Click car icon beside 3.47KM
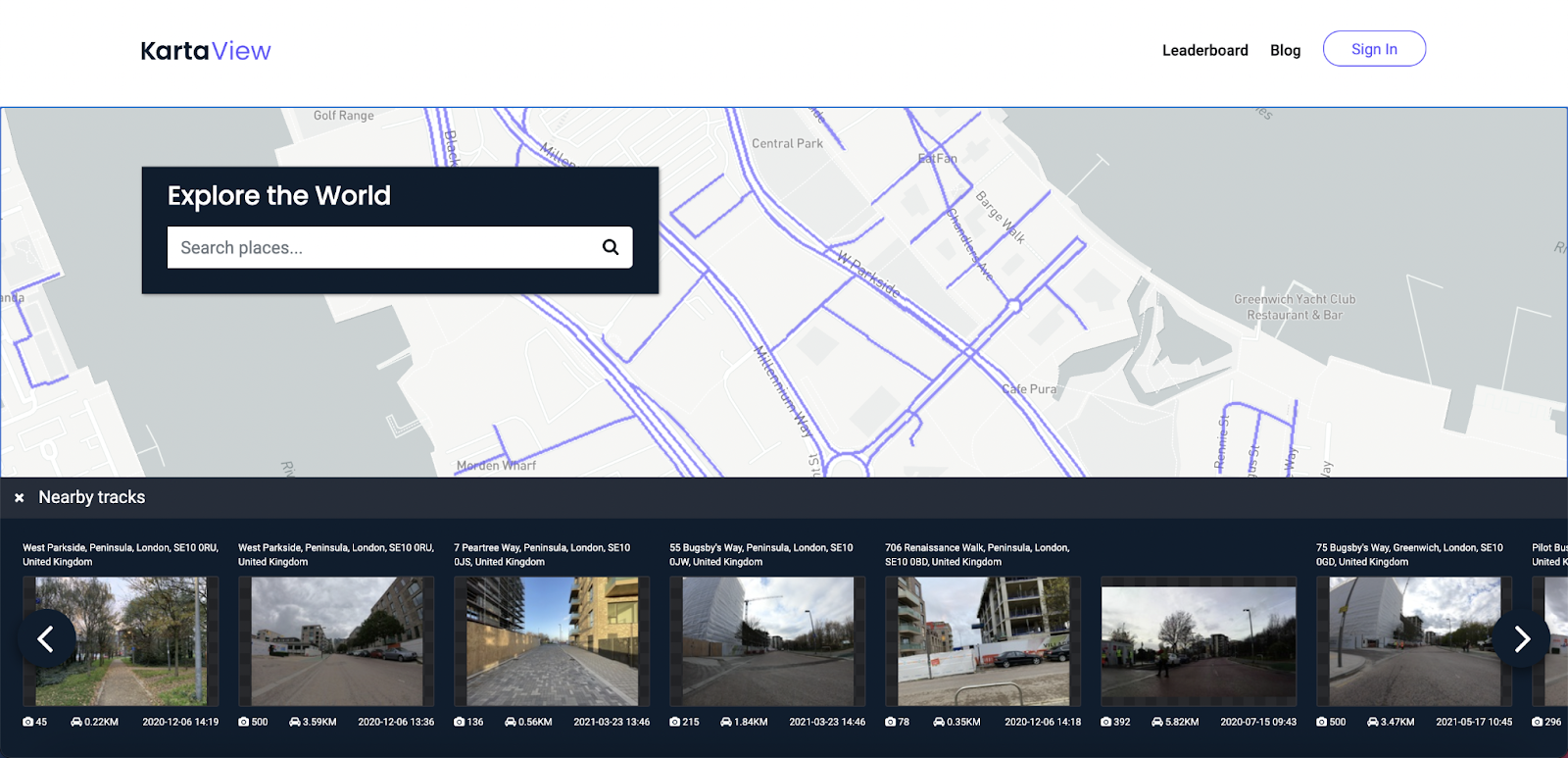Screen dimensions: 1568x758 (1373, 722)
